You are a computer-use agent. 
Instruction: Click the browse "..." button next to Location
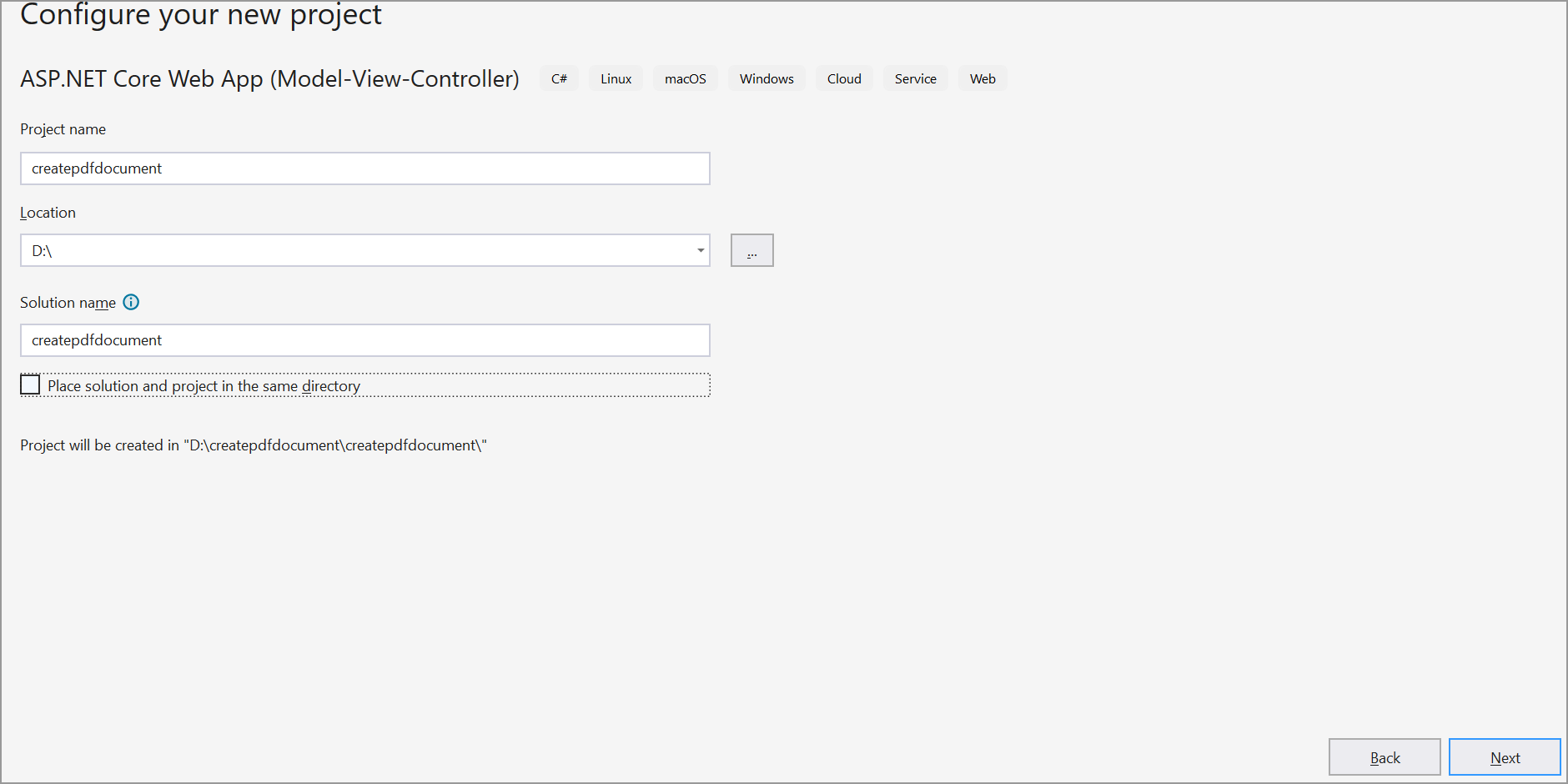pyautogui.click(x=751, y=250)
